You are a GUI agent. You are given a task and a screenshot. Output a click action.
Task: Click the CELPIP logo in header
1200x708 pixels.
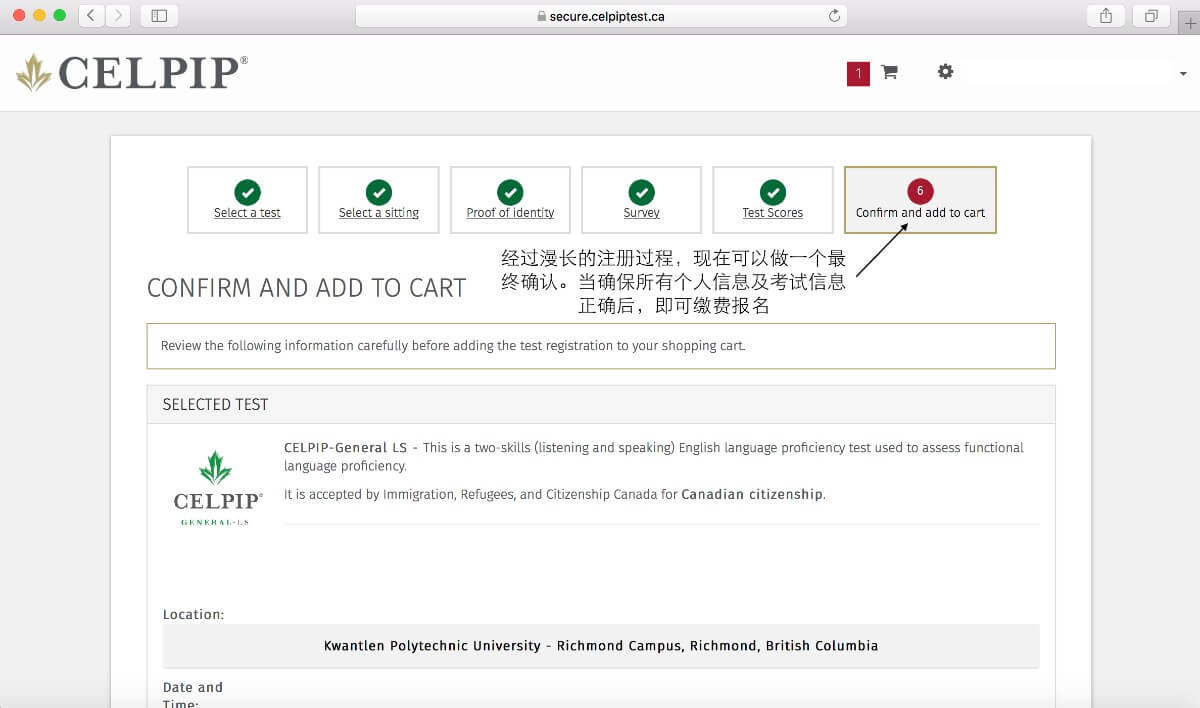coord(132,73)
